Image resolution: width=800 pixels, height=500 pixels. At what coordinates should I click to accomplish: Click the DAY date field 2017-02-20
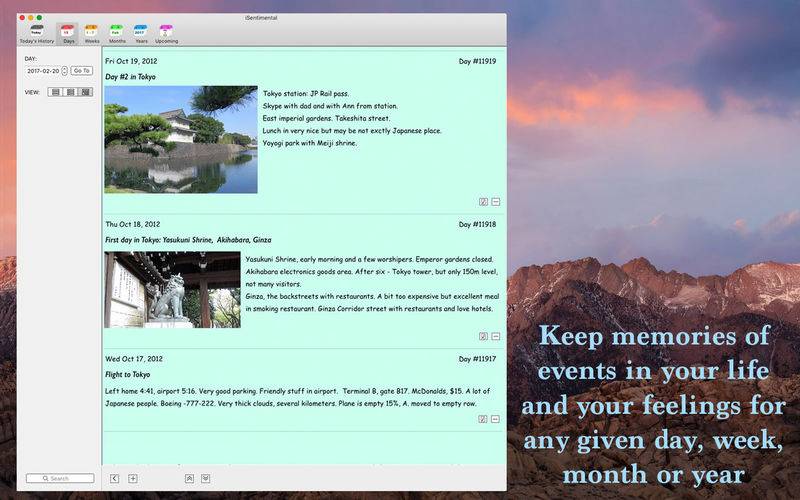coord(43,71)
